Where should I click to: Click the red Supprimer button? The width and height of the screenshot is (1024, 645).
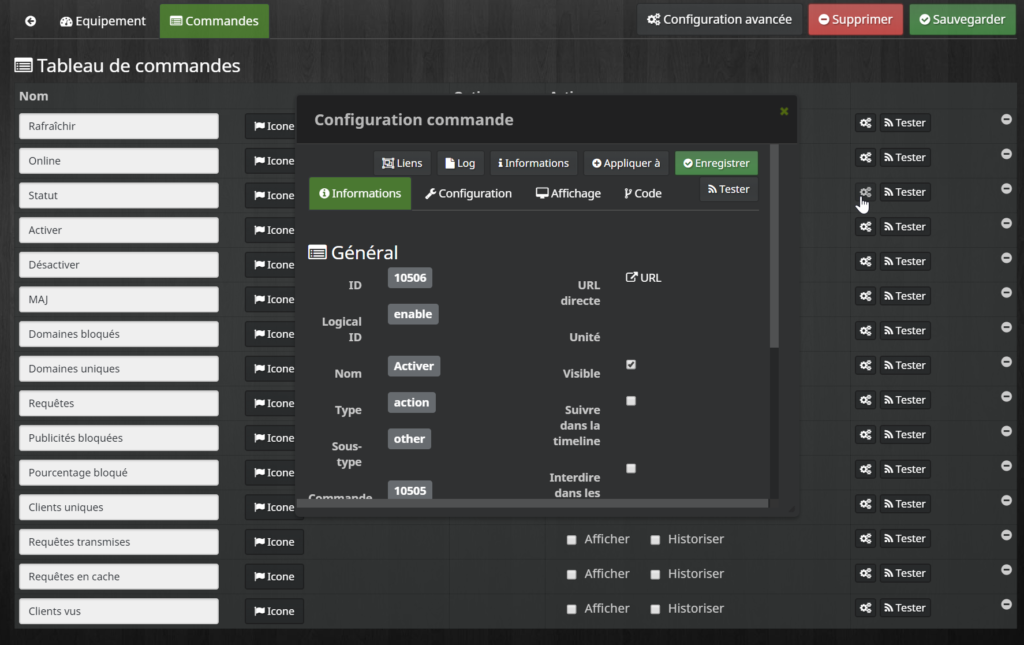tap(856, 20)
